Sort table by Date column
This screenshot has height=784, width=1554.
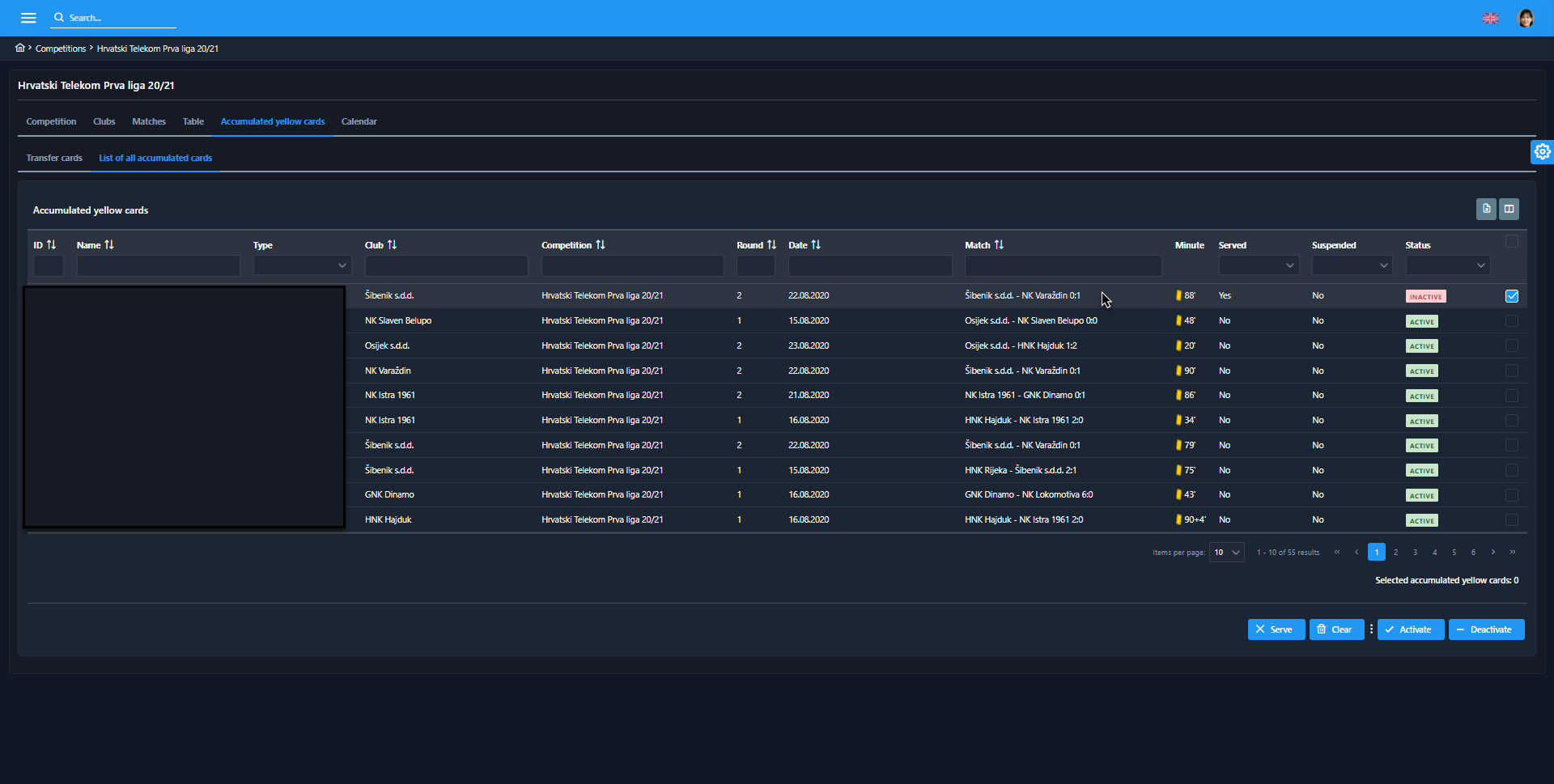(816, 244)
